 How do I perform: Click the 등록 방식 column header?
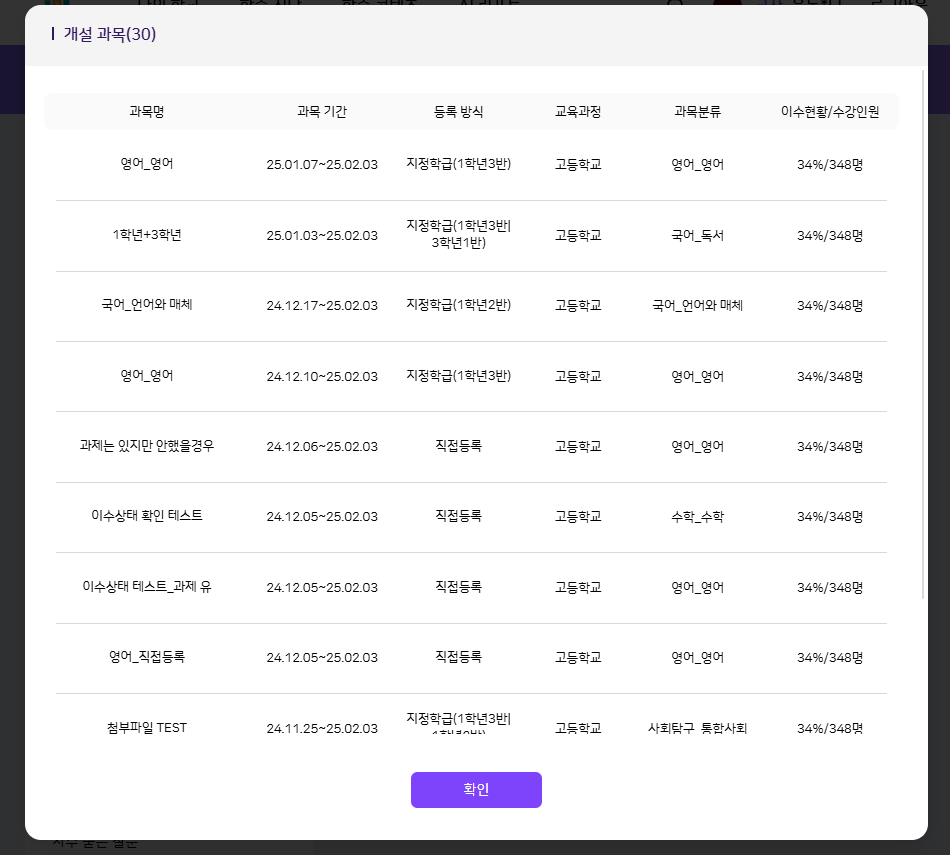458,112
